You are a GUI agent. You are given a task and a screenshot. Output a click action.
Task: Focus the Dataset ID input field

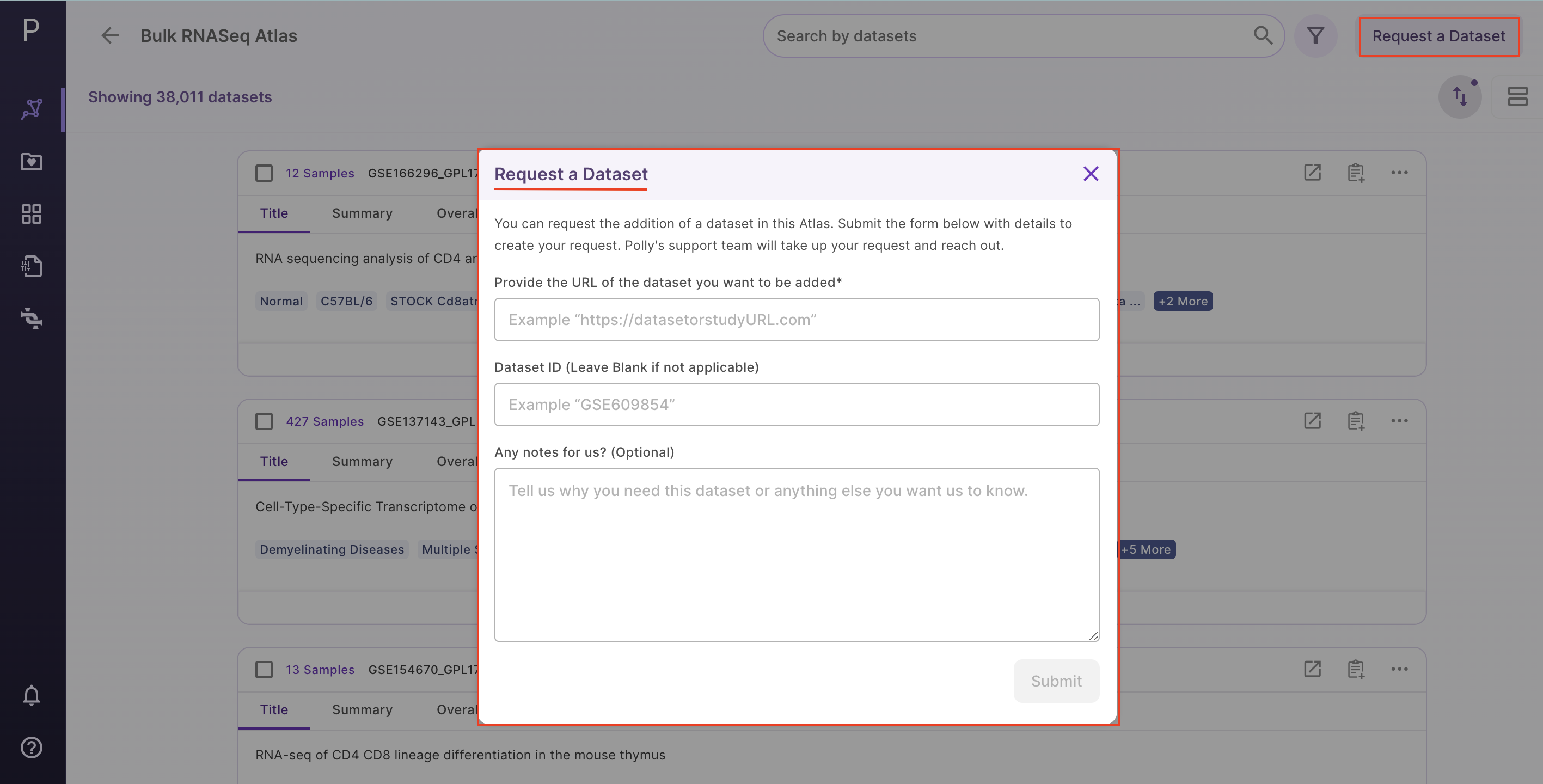(797, 405)
